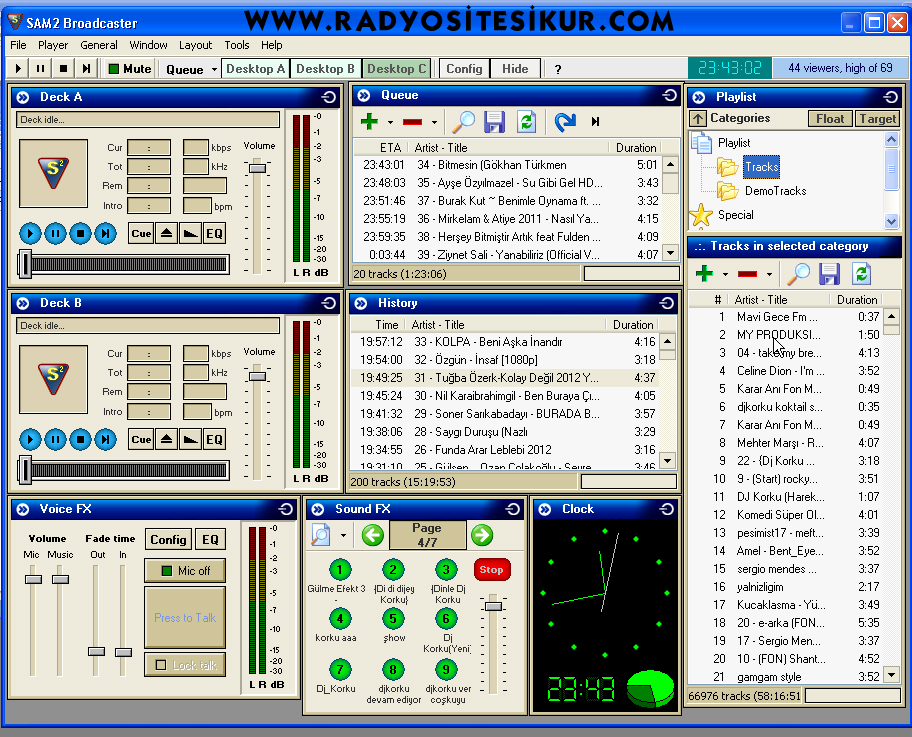This screenshot has width=912, height=737.
Task: Click the Categories up-arrow icon in Playlist
Action: 698,119
